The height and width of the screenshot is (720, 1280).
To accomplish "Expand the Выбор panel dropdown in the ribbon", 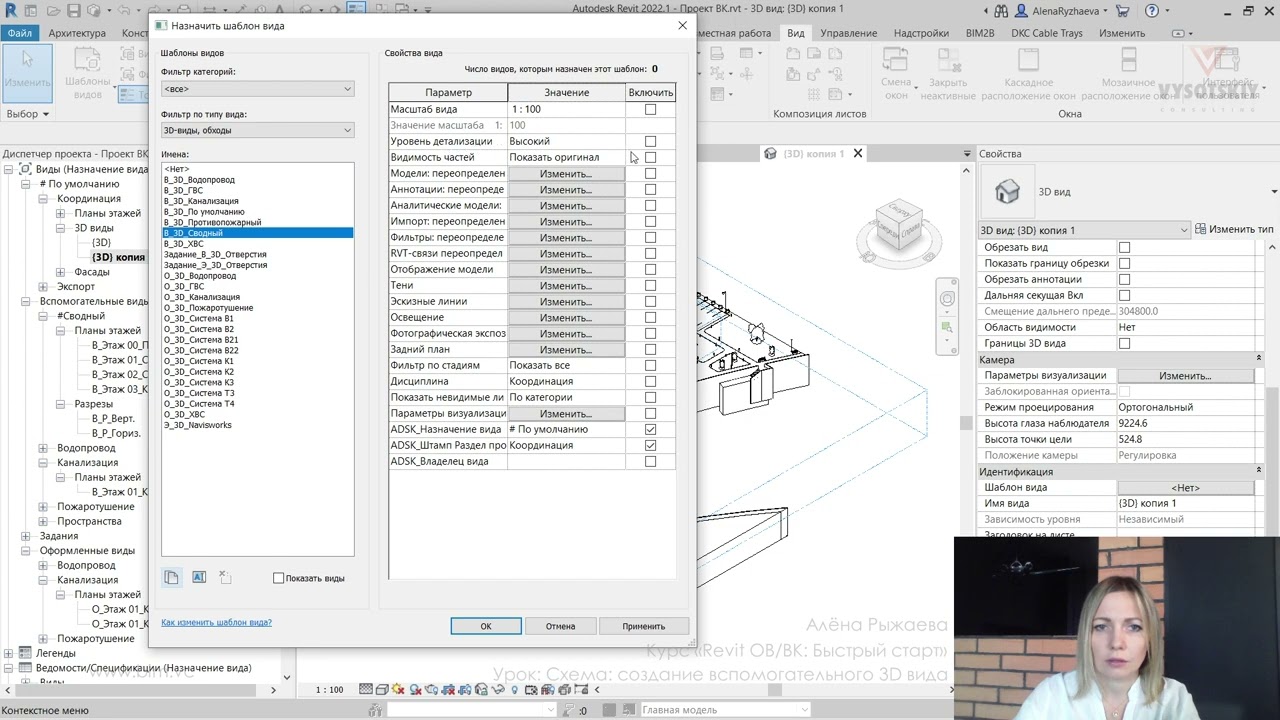I will [x=28, y=114].
